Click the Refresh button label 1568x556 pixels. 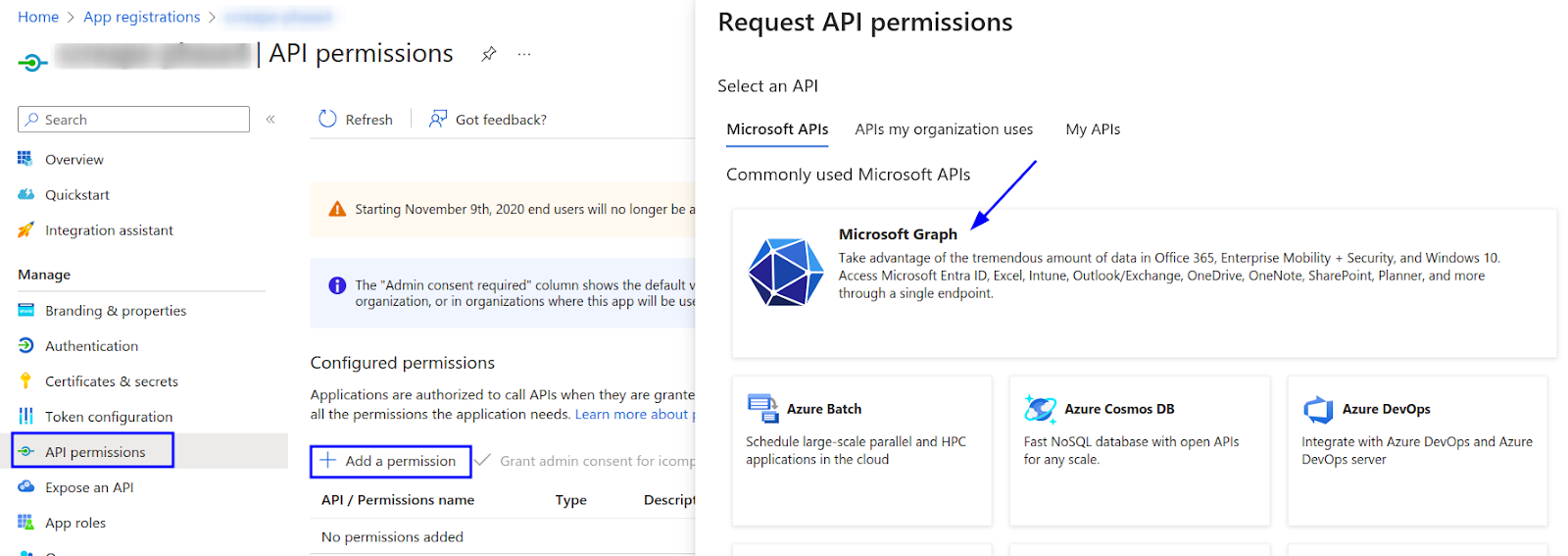[368, 120]
